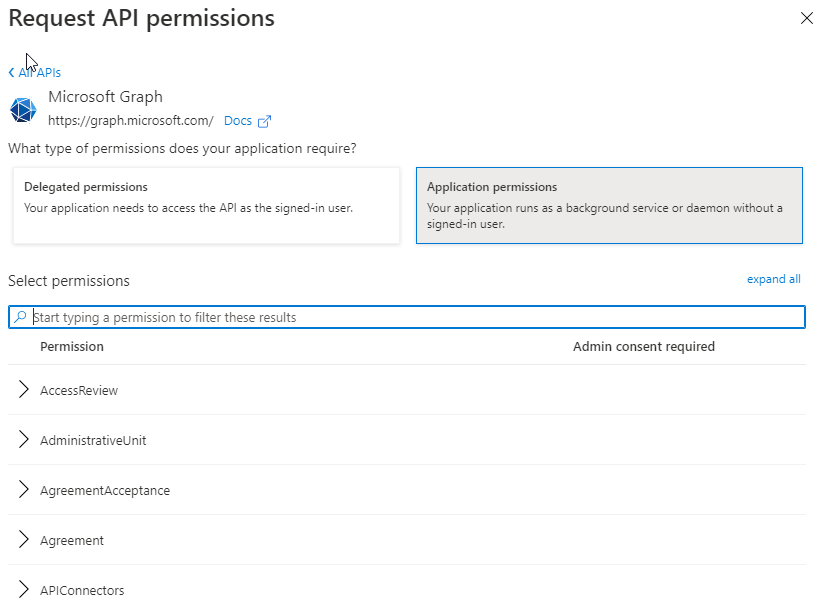Click the Microsoft Graph logo icon
This screenshot has height=611, width=819.
click(22, 109)
